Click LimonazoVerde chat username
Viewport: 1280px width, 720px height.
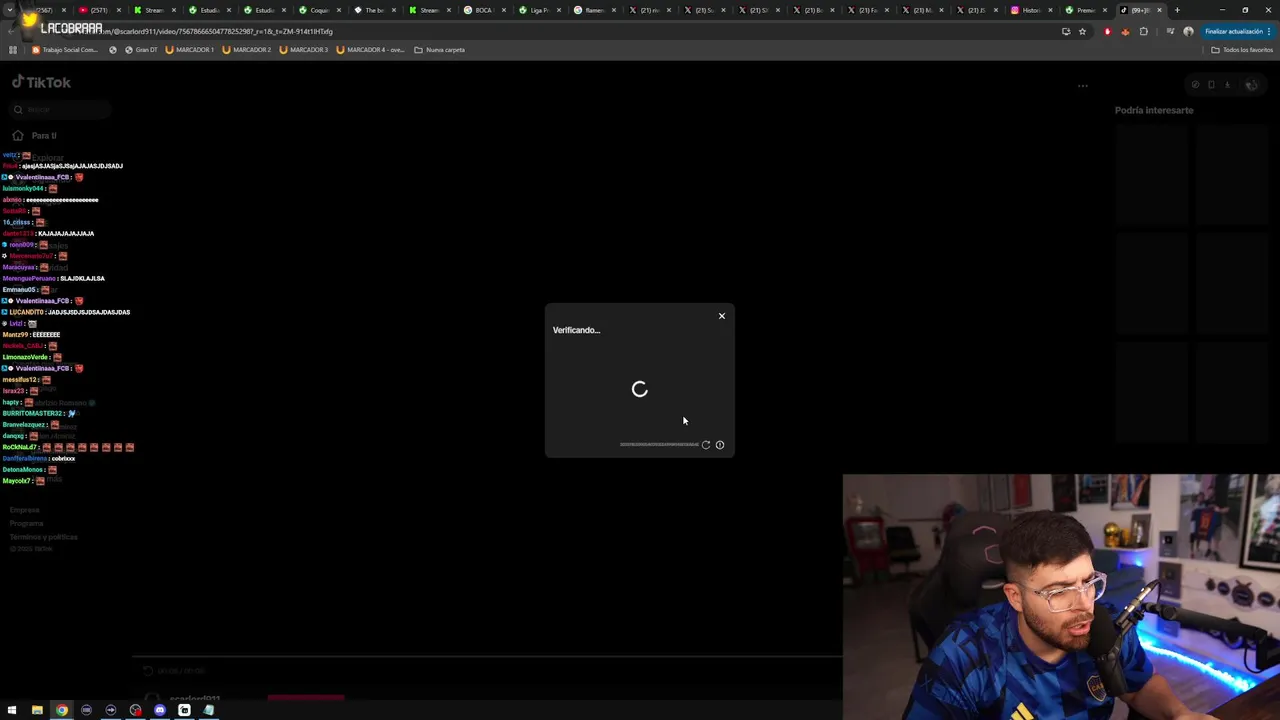25,357
